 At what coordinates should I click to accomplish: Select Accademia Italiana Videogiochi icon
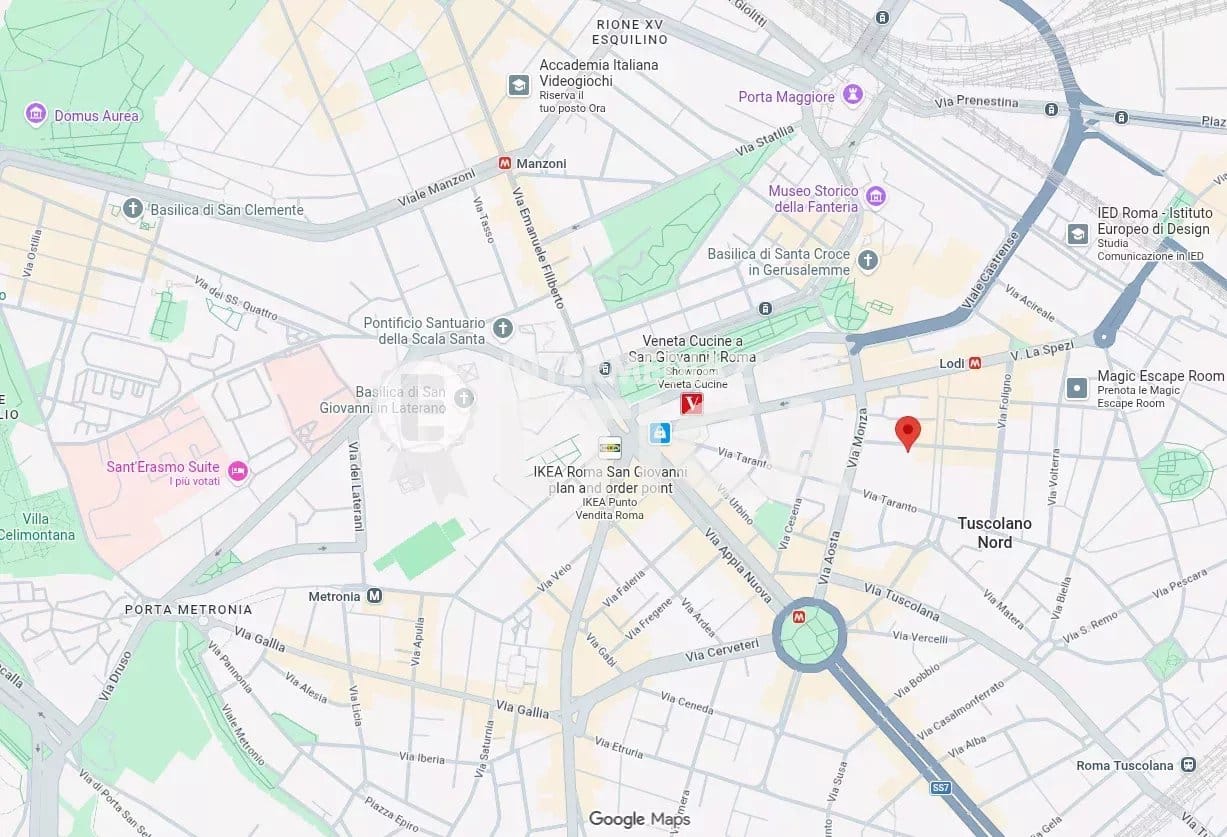pos(518,85)
